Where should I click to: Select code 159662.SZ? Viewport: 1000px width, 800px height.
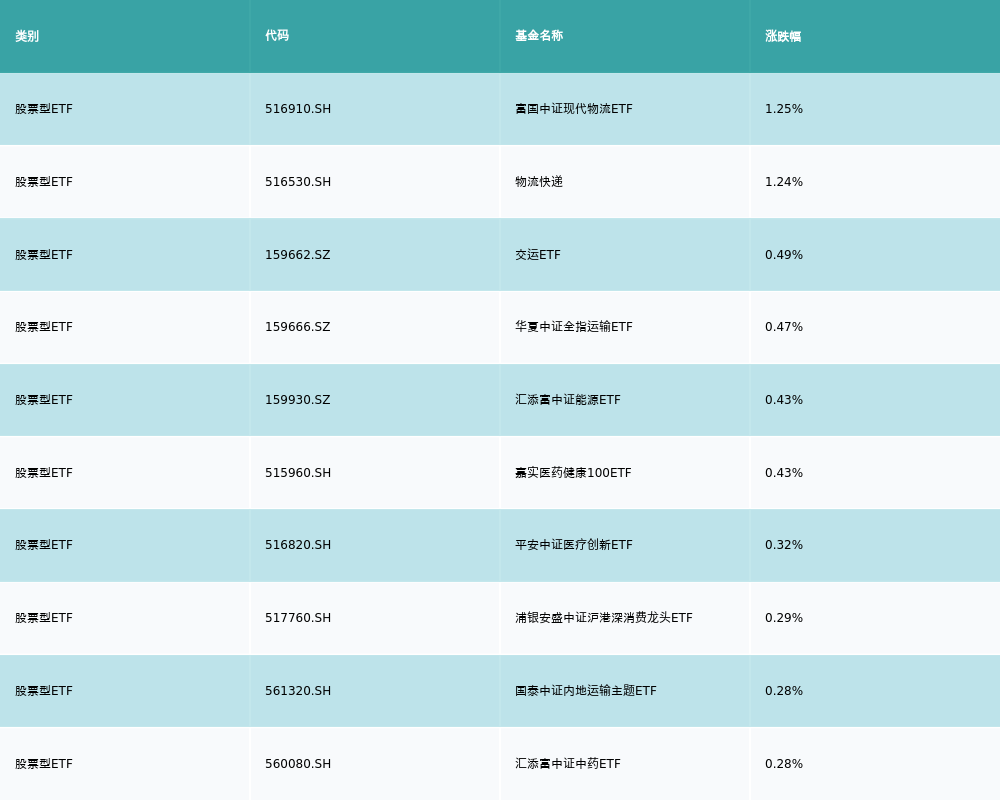[298, 255]
